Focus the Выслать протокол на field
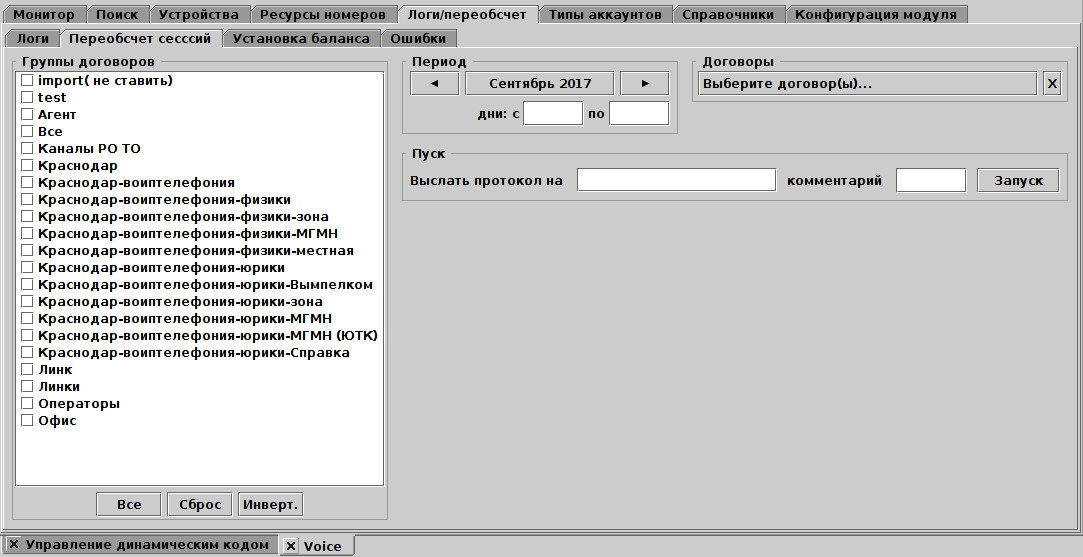This screenshot has width=1083, height=557. click(676, 180)
